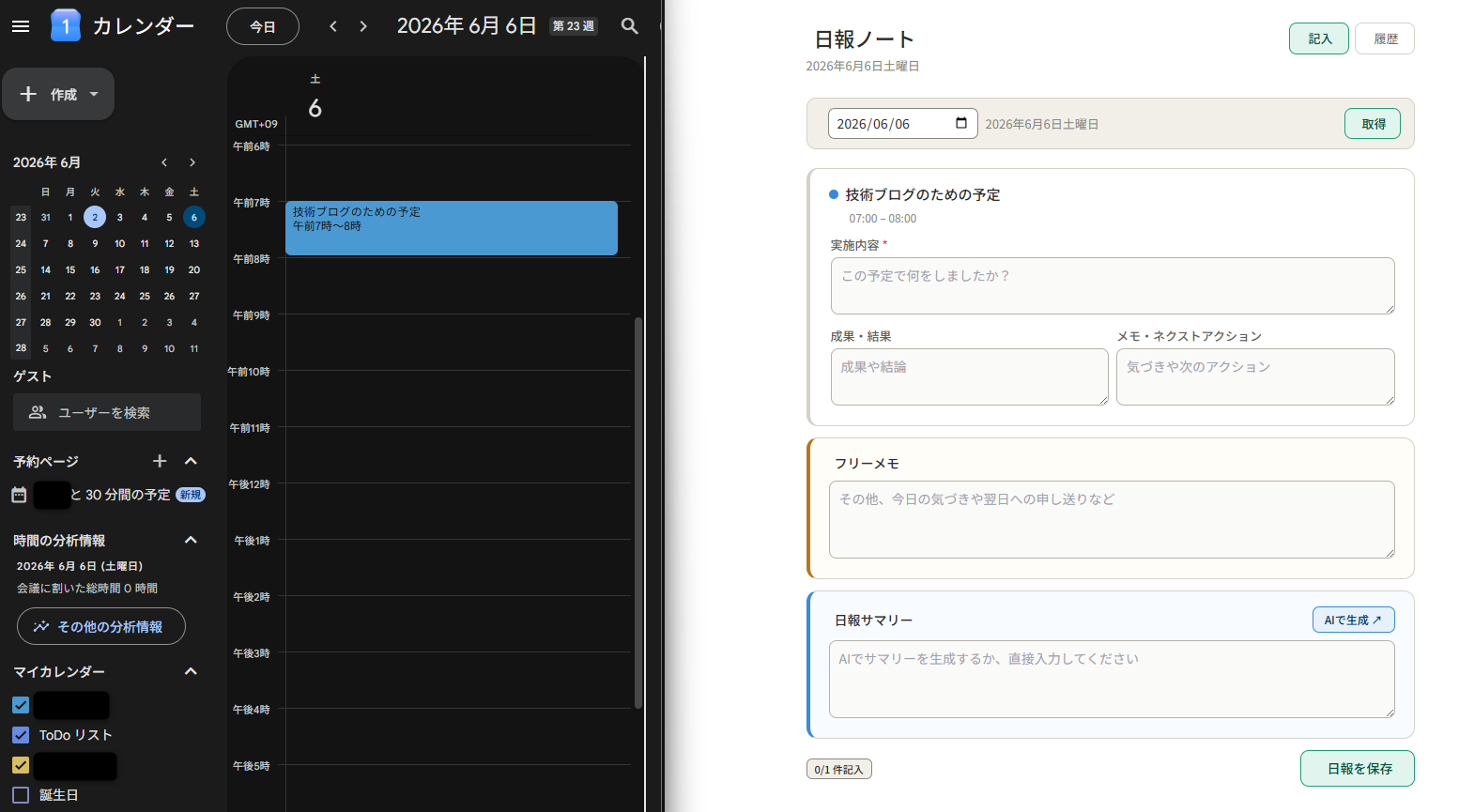Select June 19 in mini calendar
The height and width of the screenshot is (812, 1459).
point(169,269)
